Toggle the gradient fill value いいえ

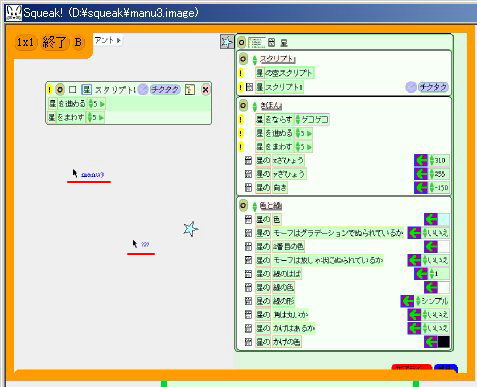pos(436,233)
